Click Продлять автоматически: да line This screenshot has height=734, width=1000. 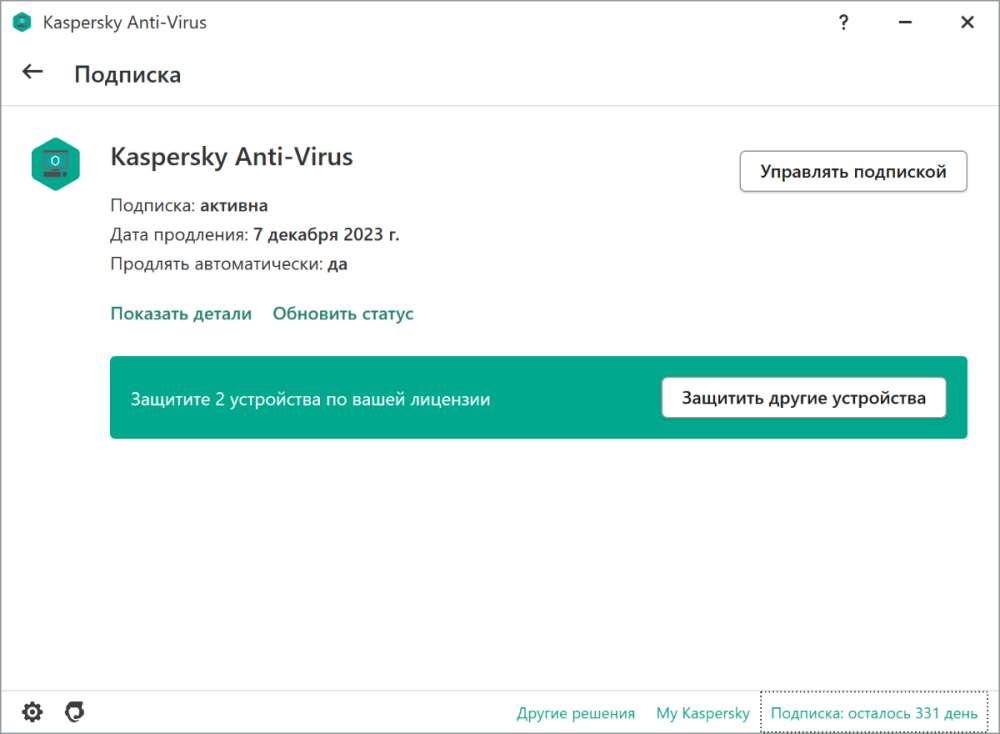pyautogui.click(x=229, y=264)
